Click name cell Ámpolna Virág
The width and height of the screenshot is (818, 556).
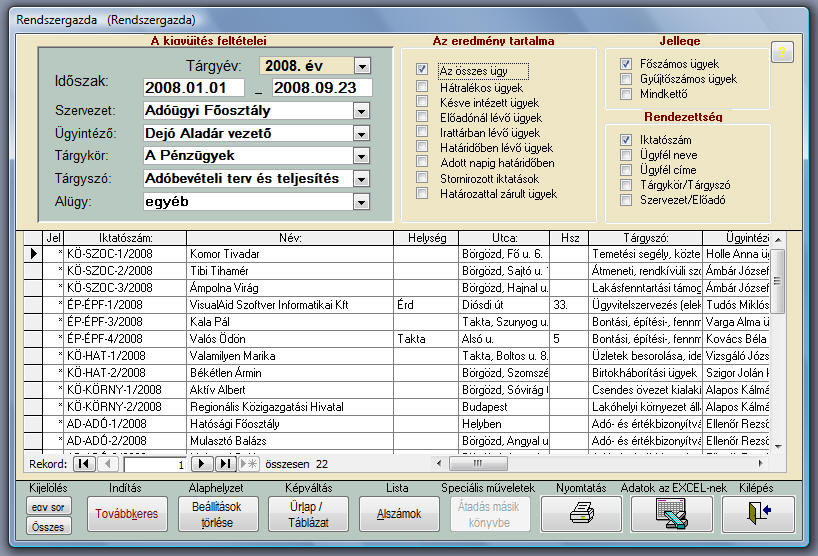(x=290, y=288)
